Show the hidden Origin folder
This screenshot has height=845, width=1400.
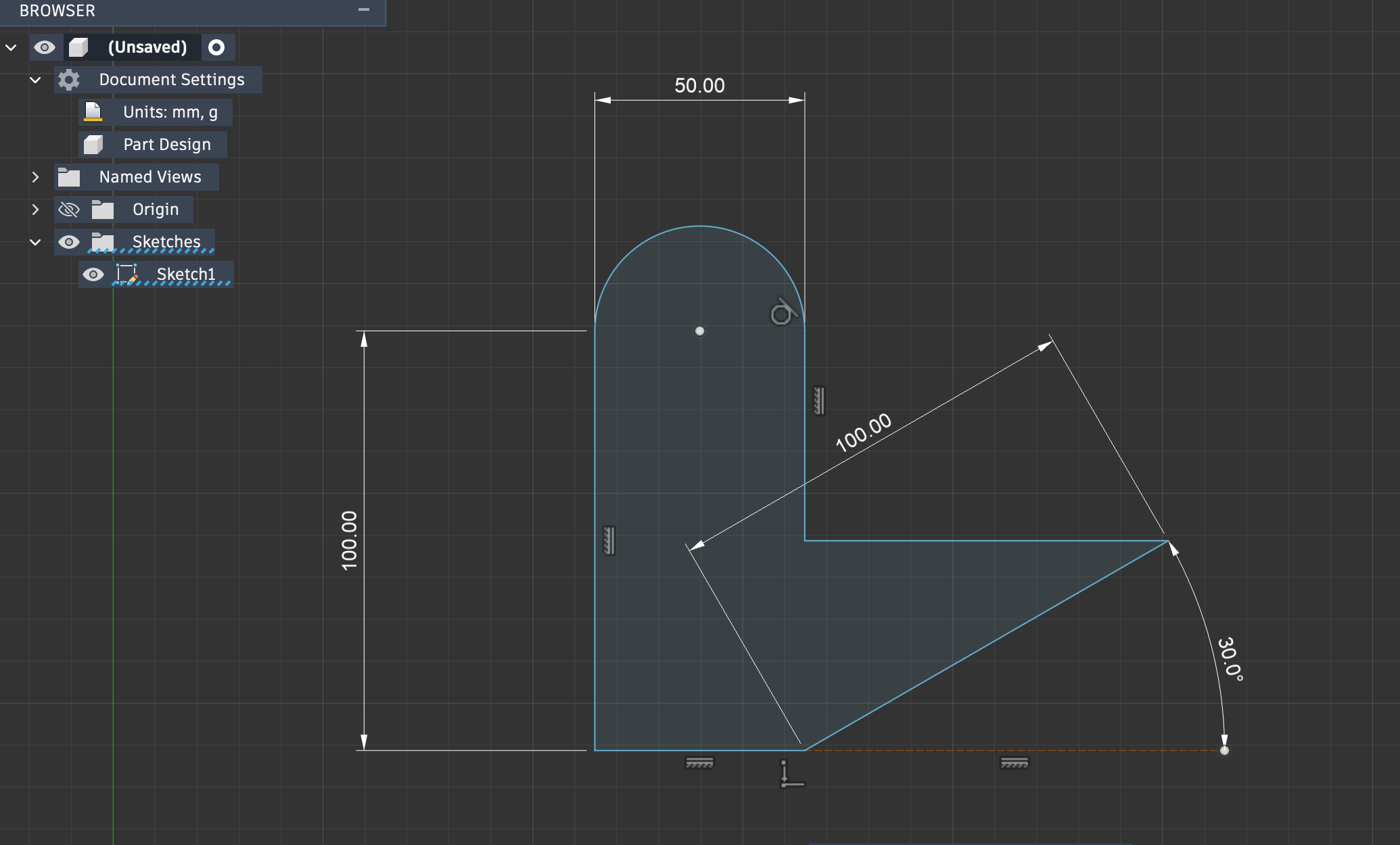pyautogui.click(x=69, y=210)
